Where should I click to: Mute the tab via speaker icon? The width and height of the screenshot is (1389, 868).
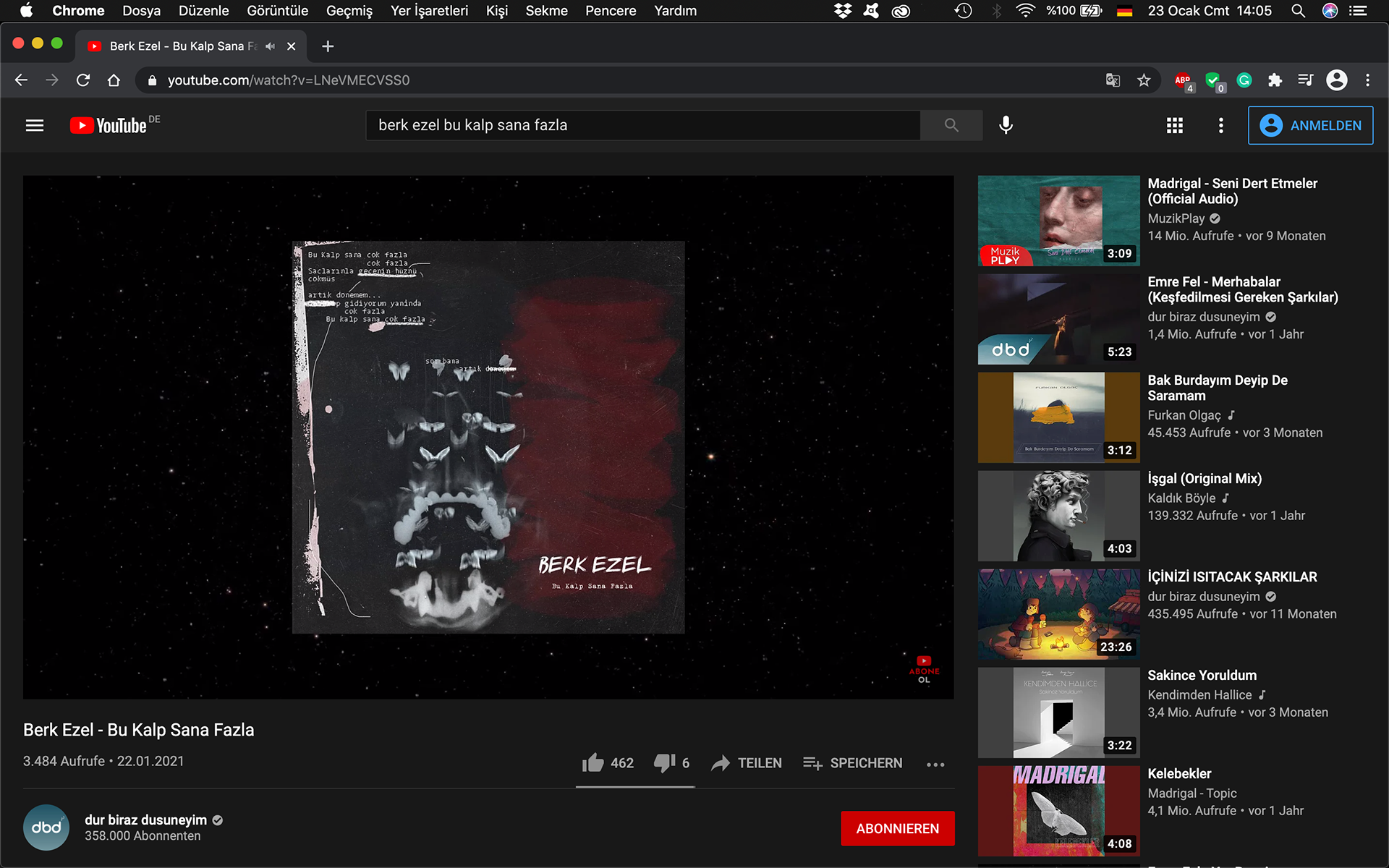pos(271,46)
